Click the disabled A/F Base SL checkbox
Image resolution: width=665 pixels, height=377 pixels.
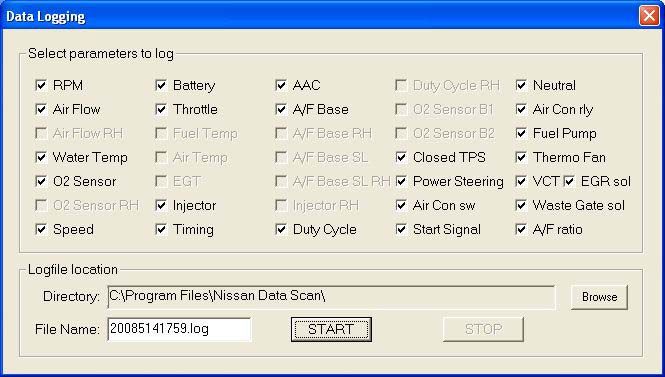point(281,157)
